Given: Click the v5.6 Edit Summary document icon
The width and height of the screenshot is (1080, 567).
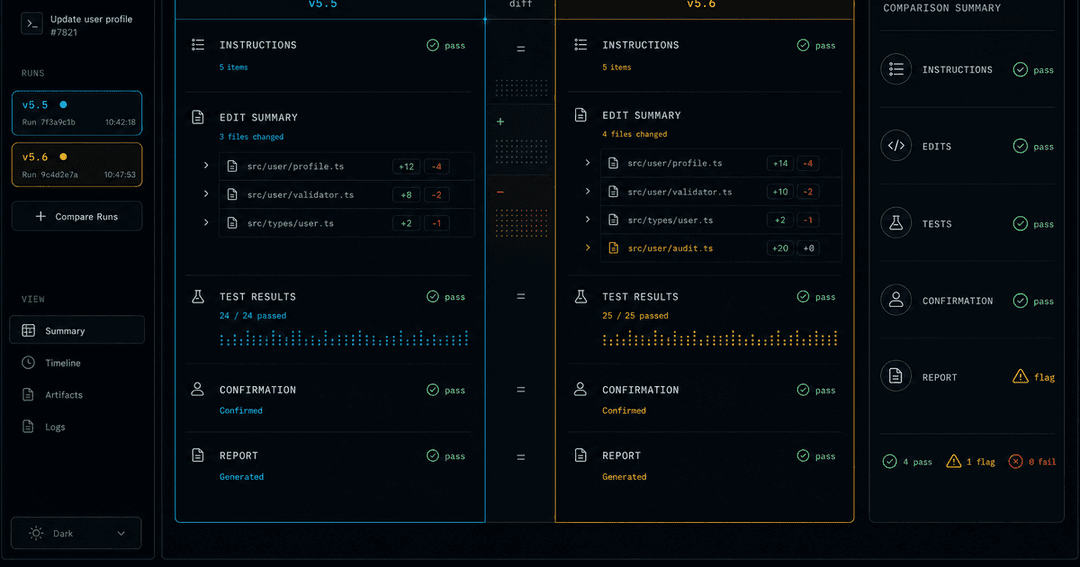Looking at the screenshot, I should click(x=581, y=115).
